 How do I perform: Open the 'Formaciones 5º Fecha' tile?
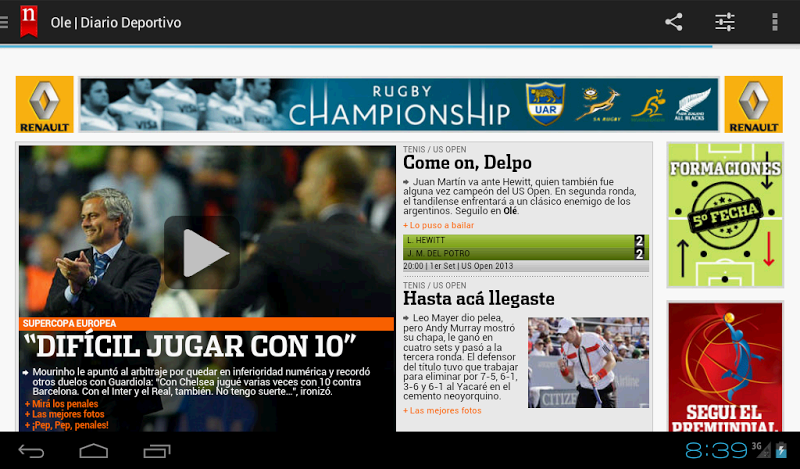(x=725, y=215)
